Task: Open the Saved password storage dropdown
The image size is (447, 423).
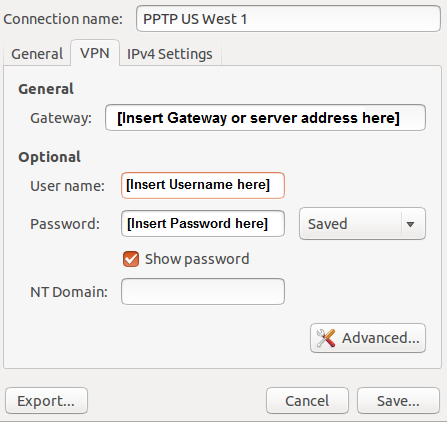Action: (362, 224)
